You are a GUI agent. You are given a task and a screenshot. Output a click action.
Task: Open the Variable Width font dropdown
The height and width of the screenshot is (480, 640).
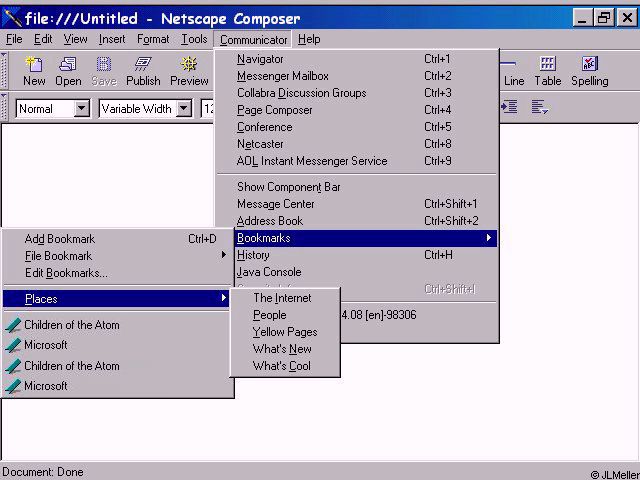point(184,109)
